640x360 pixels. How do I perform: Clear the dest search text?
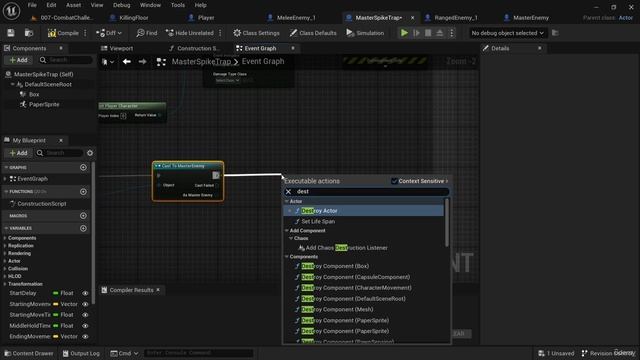pos(289,191)
